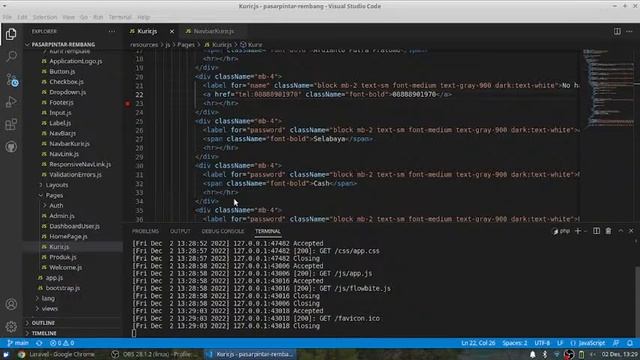The width and height of the screenshot is (640, 360).
Task: Toggle the breakpoint on line 23
Action: pos(128,104)
